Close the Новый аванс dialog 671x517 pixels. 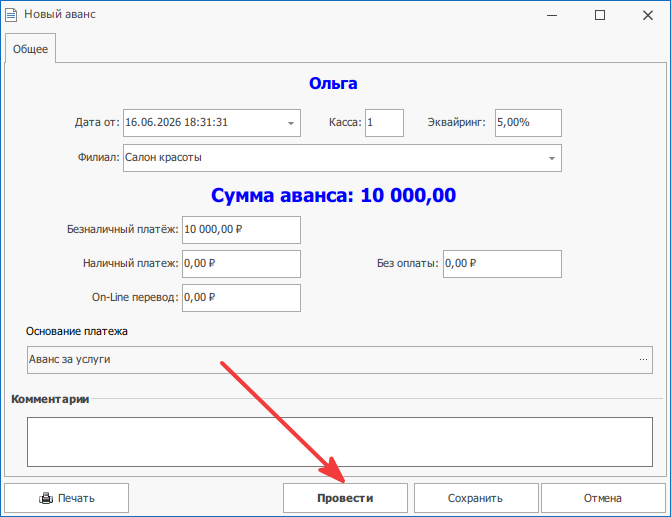[x=648, y=15]
